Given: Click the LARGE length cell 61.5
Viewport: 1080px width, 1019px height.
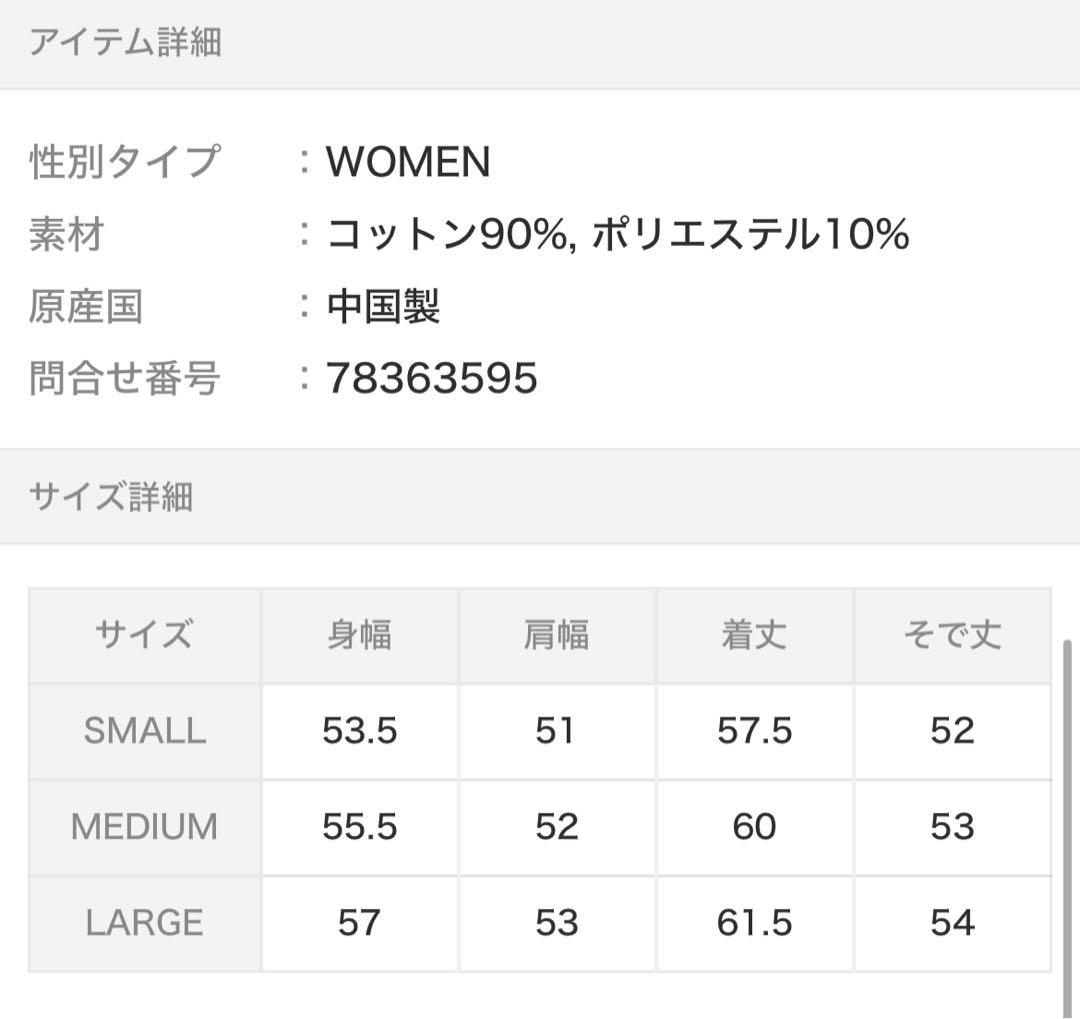Looking at the screenshot, I should (x=754, y=923).
